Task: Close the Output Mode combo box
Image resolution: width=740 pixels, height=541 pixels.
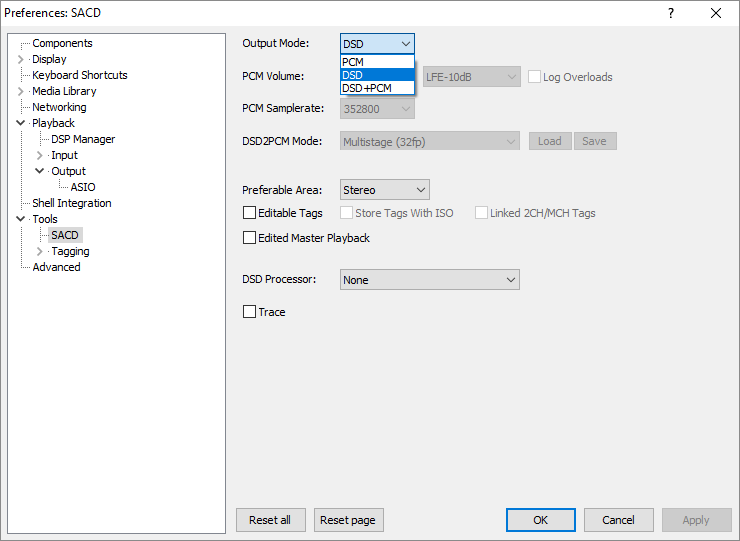Action: [x=405, y=44]
